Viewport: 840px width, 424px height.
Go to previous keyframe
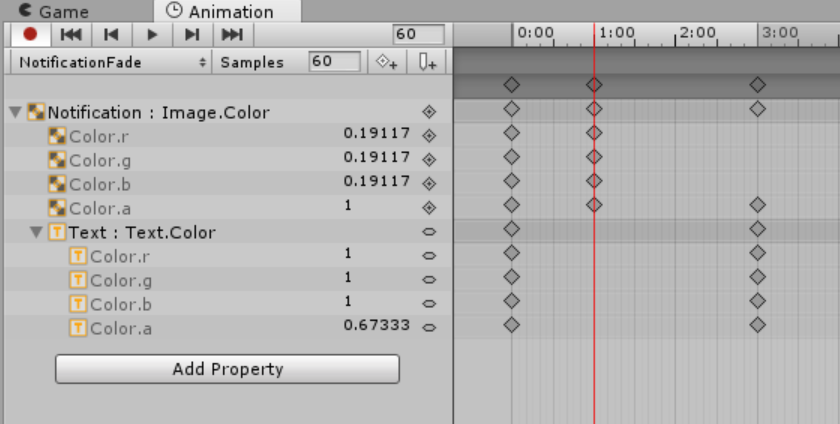pyautogui.click(x=113, y=34)
